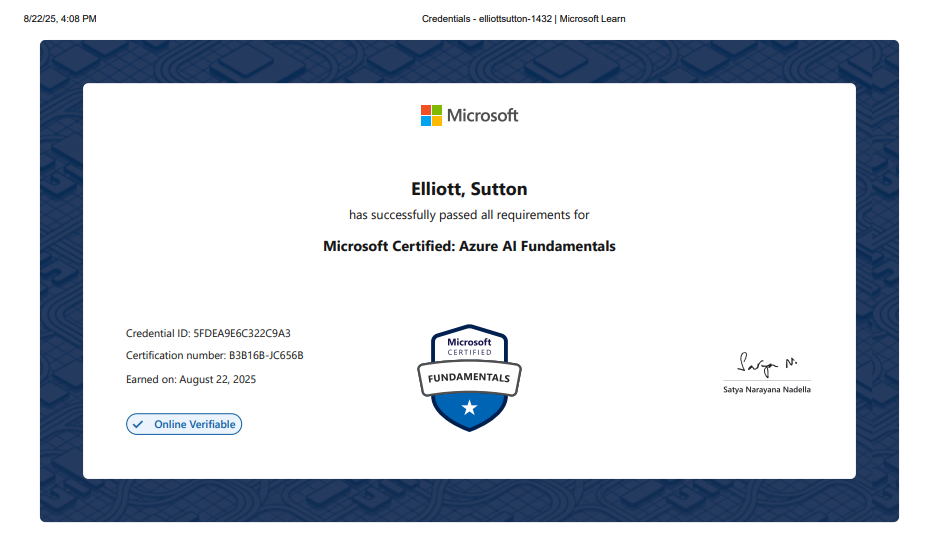Select Credential ID 5FDEA9E6C322C9A3
This screenshot has width=937, height=537.
coord(208,333)
